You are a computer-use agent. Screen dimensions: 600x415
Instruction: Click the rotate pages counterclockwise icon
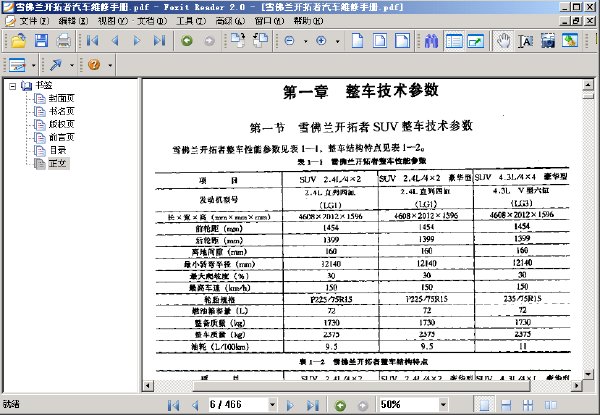[x=260, y=40]
